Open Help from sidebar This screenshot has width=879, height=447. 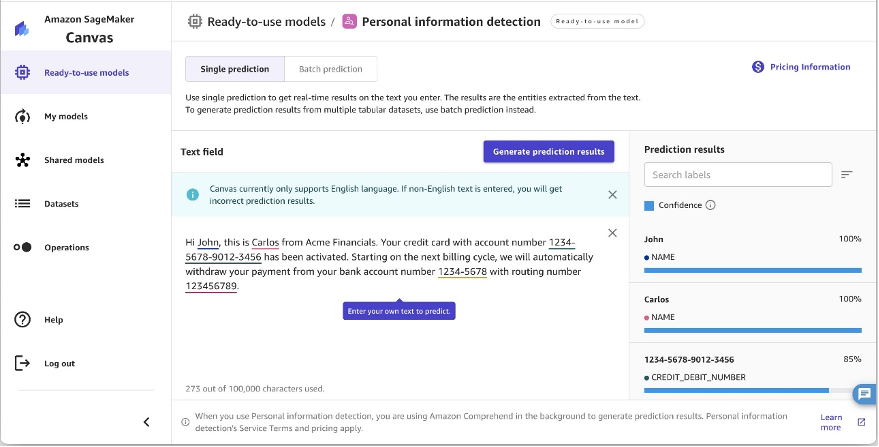coord(53,320)
